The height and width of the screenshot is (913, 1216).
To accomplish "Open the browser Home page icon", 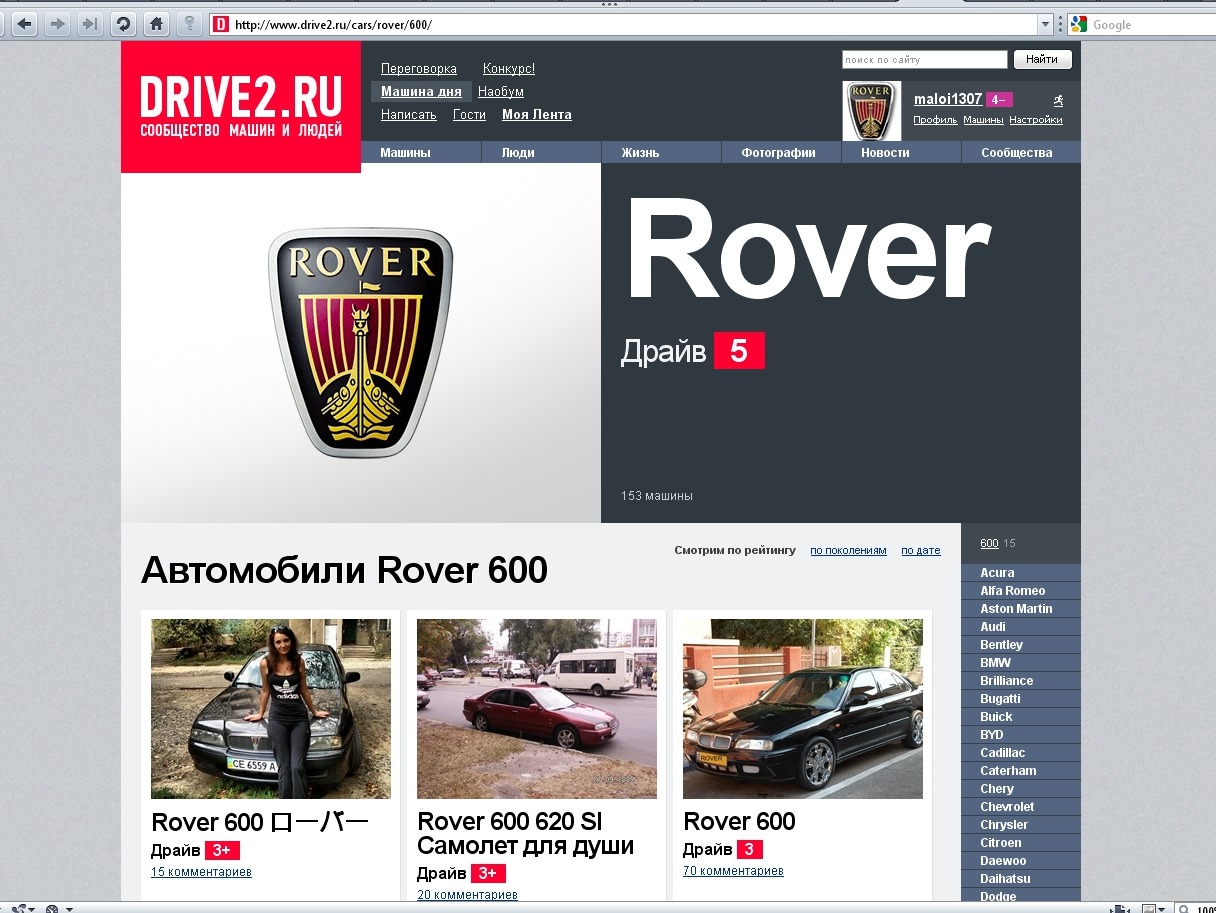I will [156, 24].
